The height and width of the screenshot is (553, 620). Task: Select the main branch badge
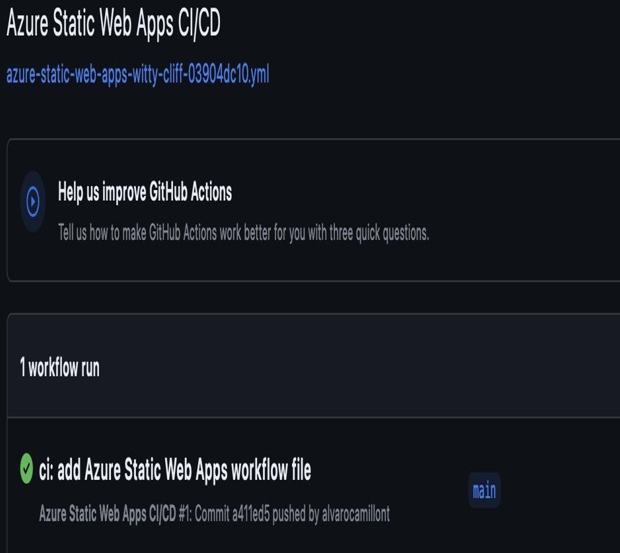click(x=484, y=490)
